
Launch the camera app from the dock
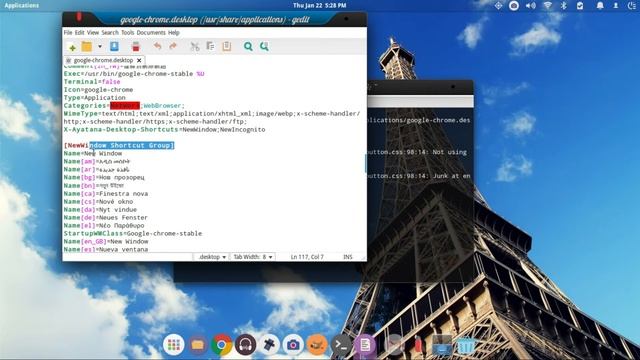pyautogui.click(x=293, y=345)
